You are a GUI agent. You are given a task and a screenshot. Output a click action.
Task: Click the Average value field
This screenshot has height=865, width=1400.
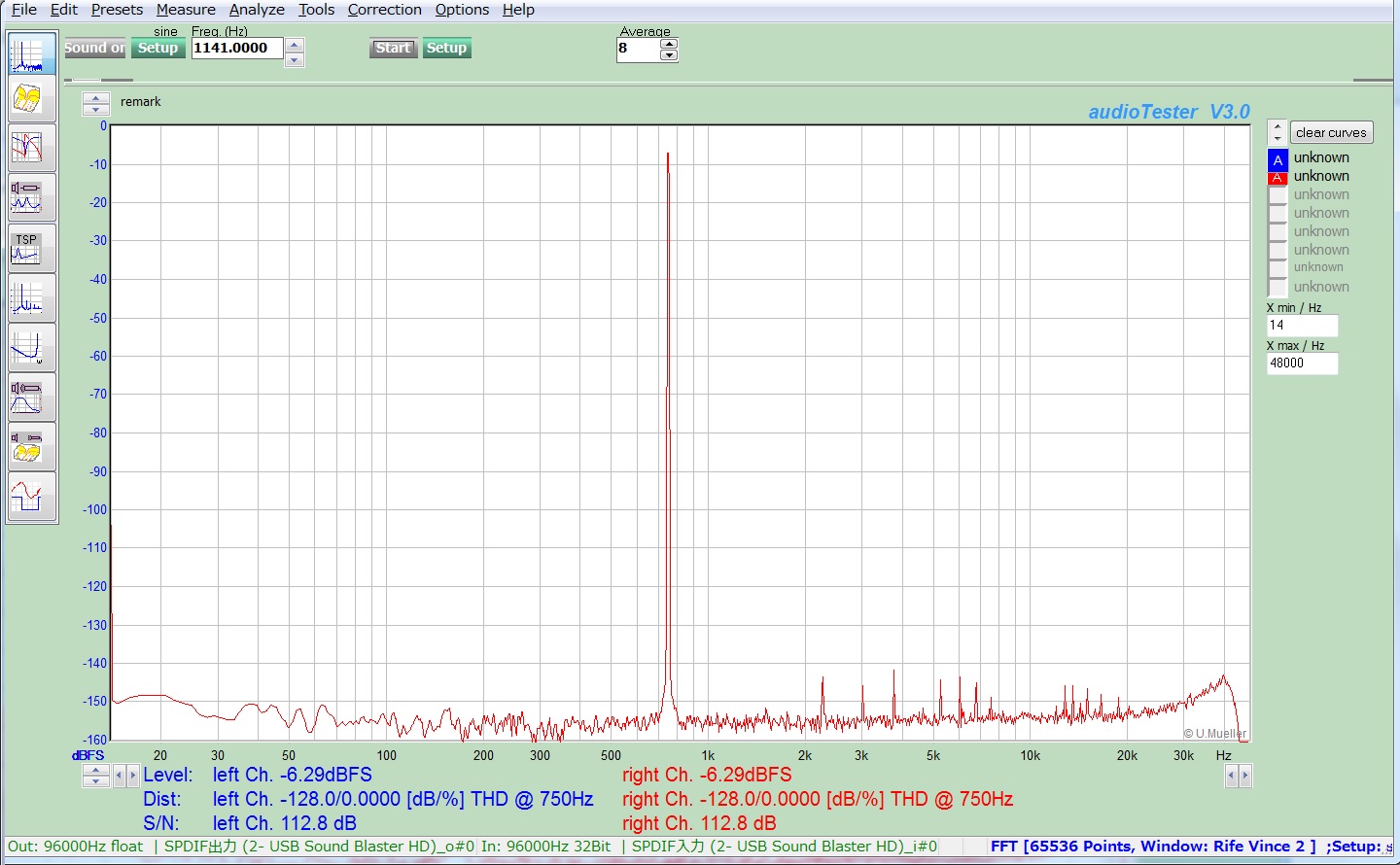tap(638, 51)
